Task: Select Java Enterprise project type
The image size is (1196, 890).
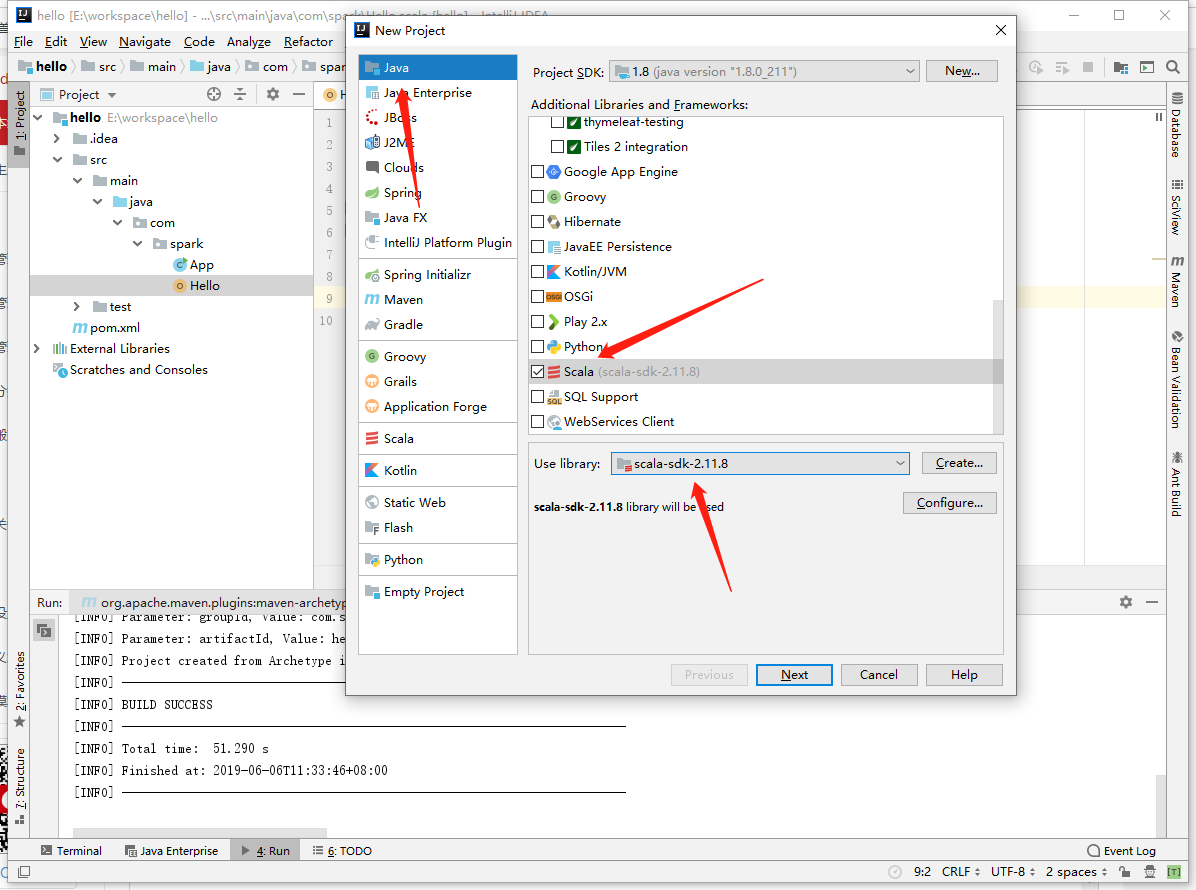Action: pyautogui.click(x=438, y=92)
